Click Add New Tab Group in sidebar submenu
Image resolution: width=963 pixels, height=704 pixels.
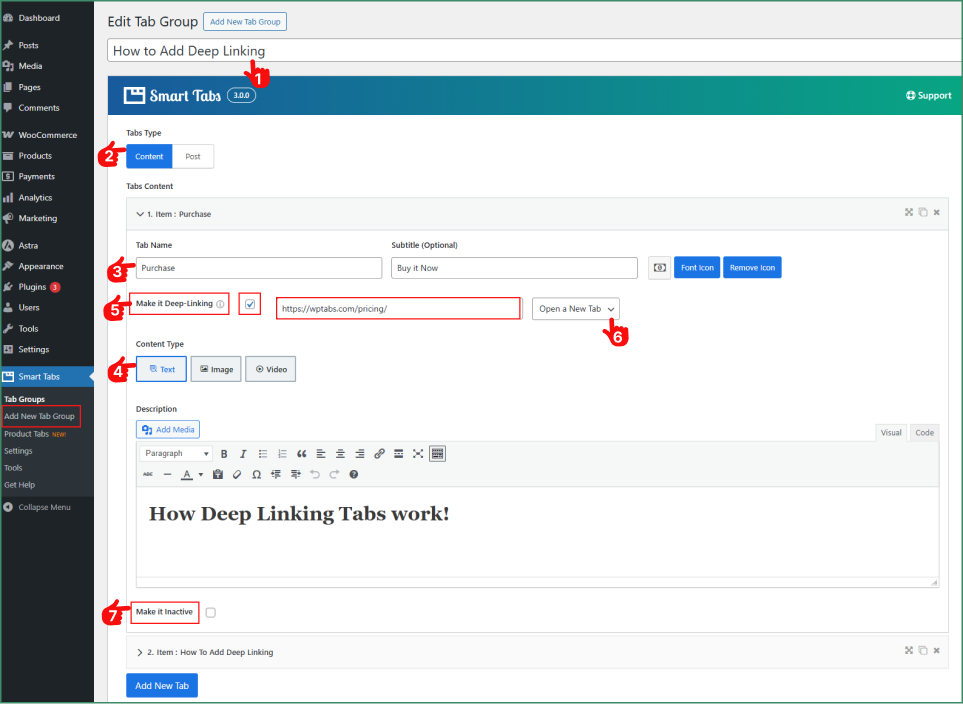(x=39, y=417)
